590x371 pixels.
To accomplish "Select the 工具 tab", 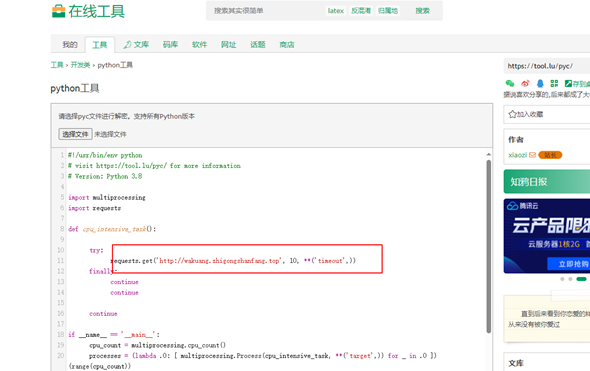I will coord(100,45).
